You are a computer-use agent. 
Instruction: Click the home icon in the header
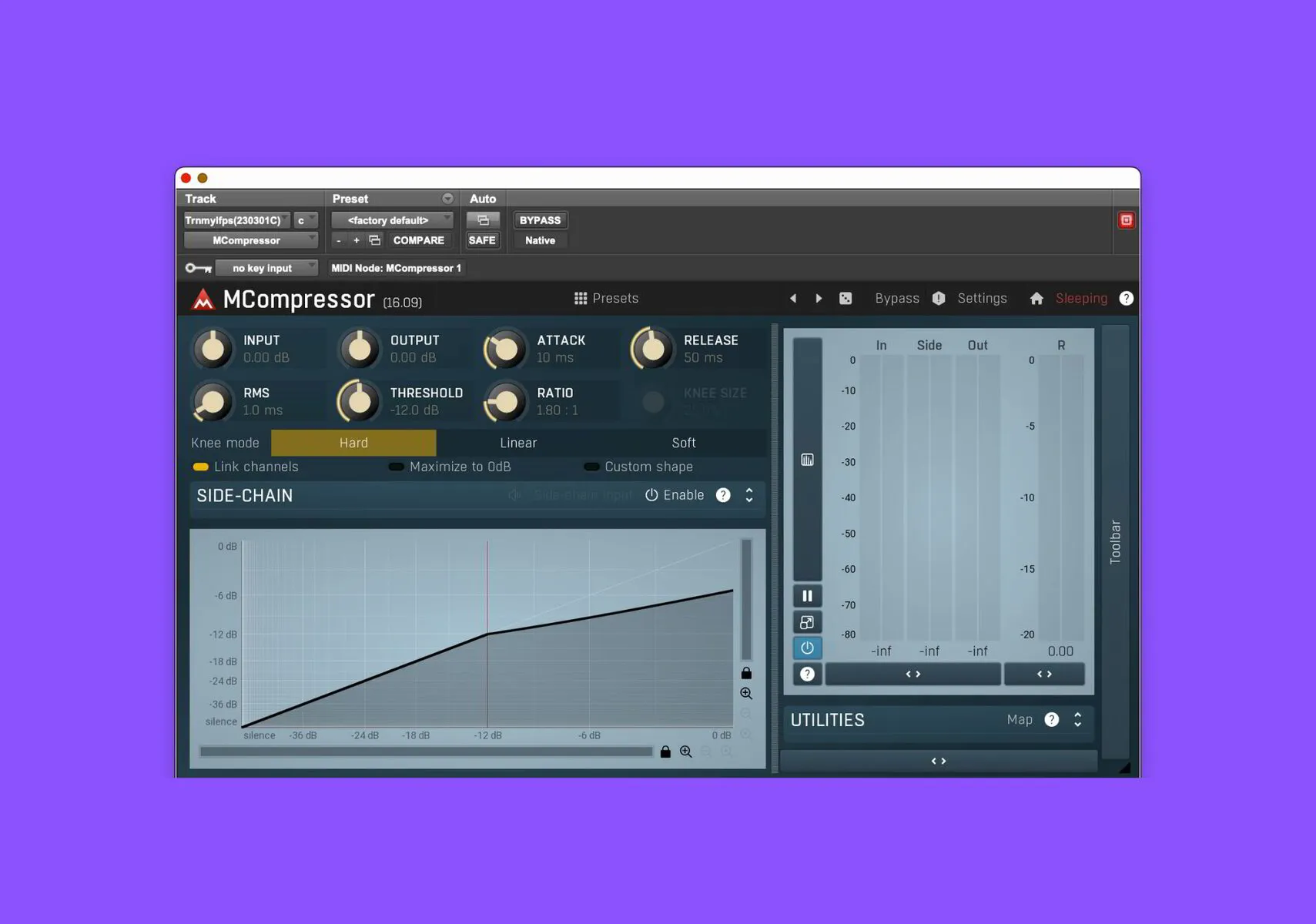[x=1036, y=298]
